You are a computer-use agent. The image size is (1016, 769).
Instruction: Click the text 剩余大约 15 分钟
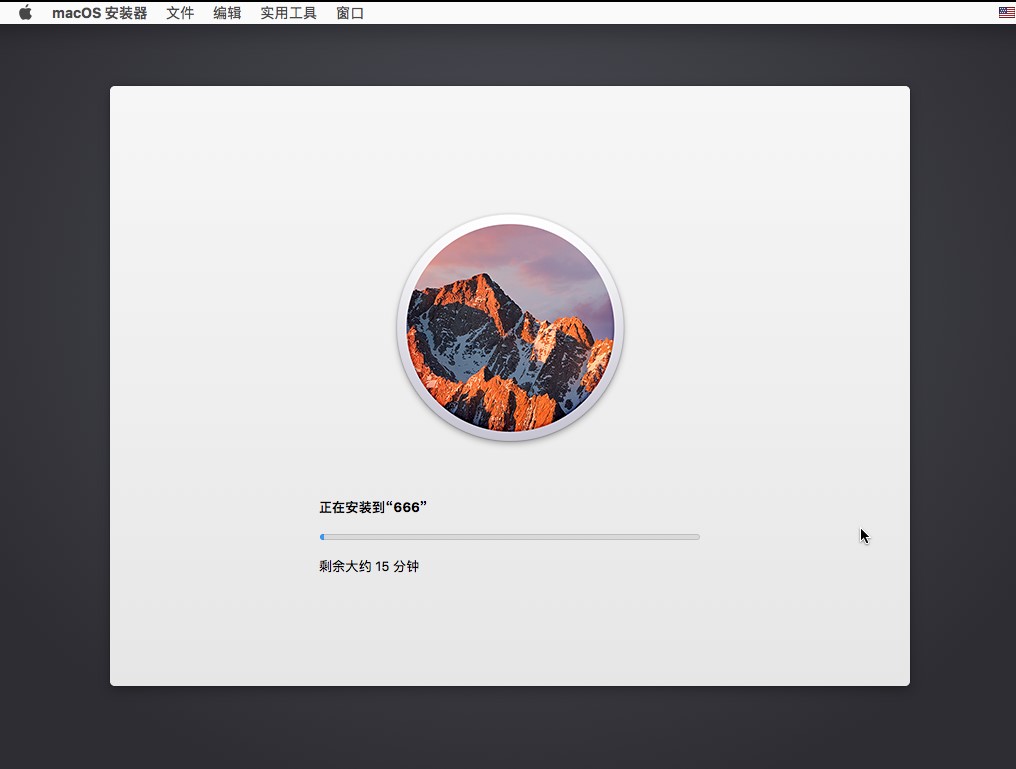pos(369,566)
